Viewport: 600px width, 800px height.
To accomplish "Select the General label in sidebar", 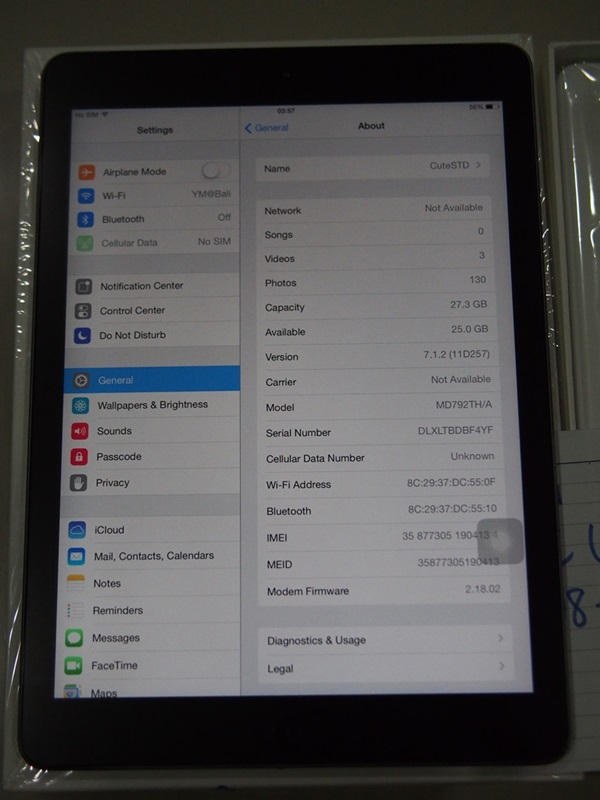I will pyautogui.click(x=116, y=380).
